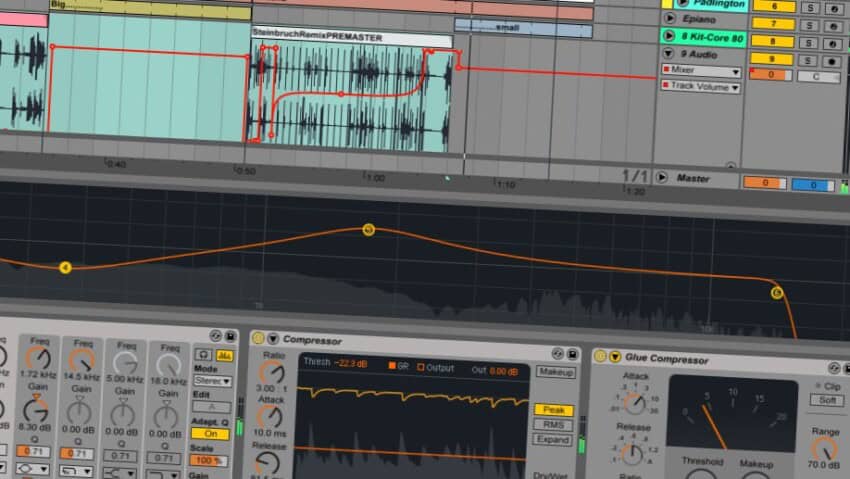The height and width of the screenshot is (479, 850).
Task: Adjust the 1.72 kHz Freq knob
Action: pos(39,359)
